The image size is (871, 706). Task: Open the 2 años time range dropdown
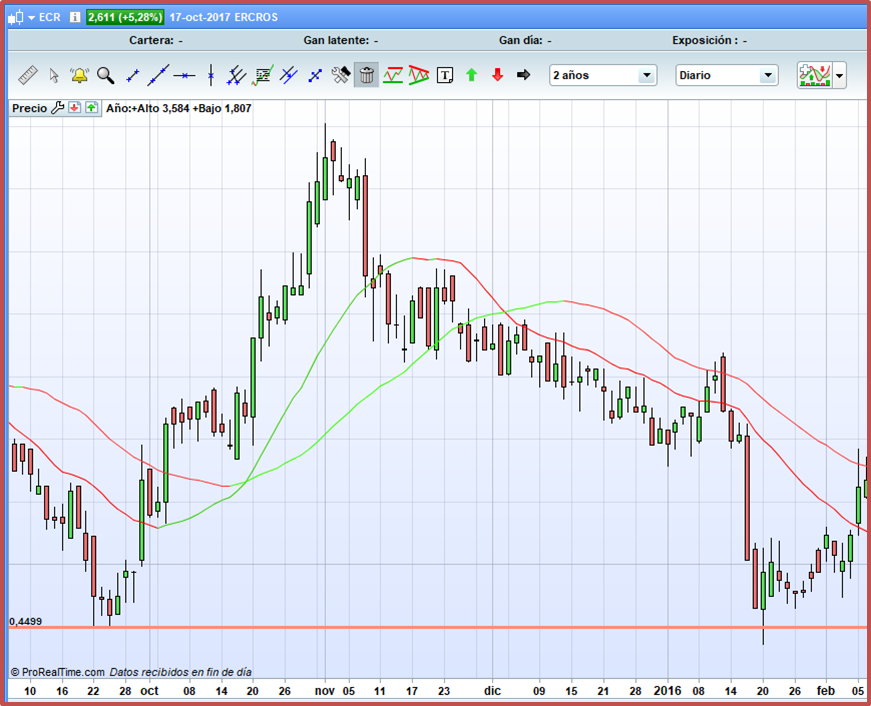point(603,75)
